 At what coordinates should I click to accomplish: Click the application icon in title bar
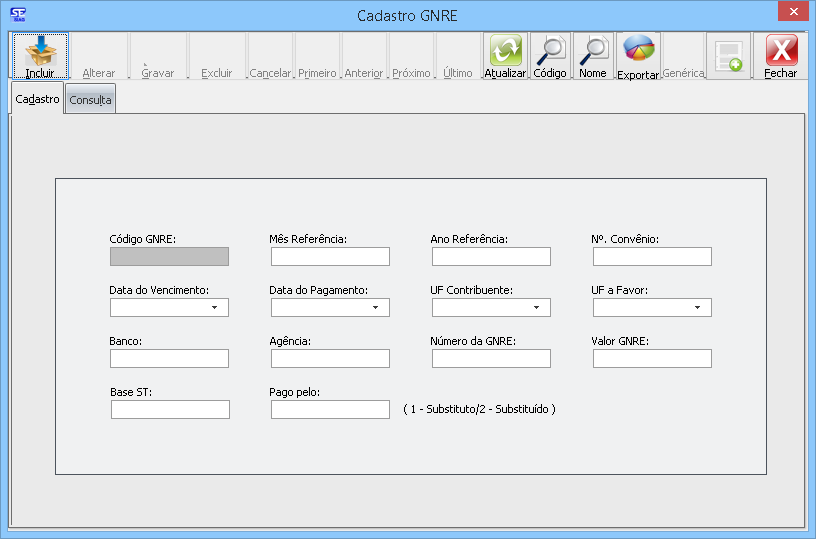click(x=17, y=14)
